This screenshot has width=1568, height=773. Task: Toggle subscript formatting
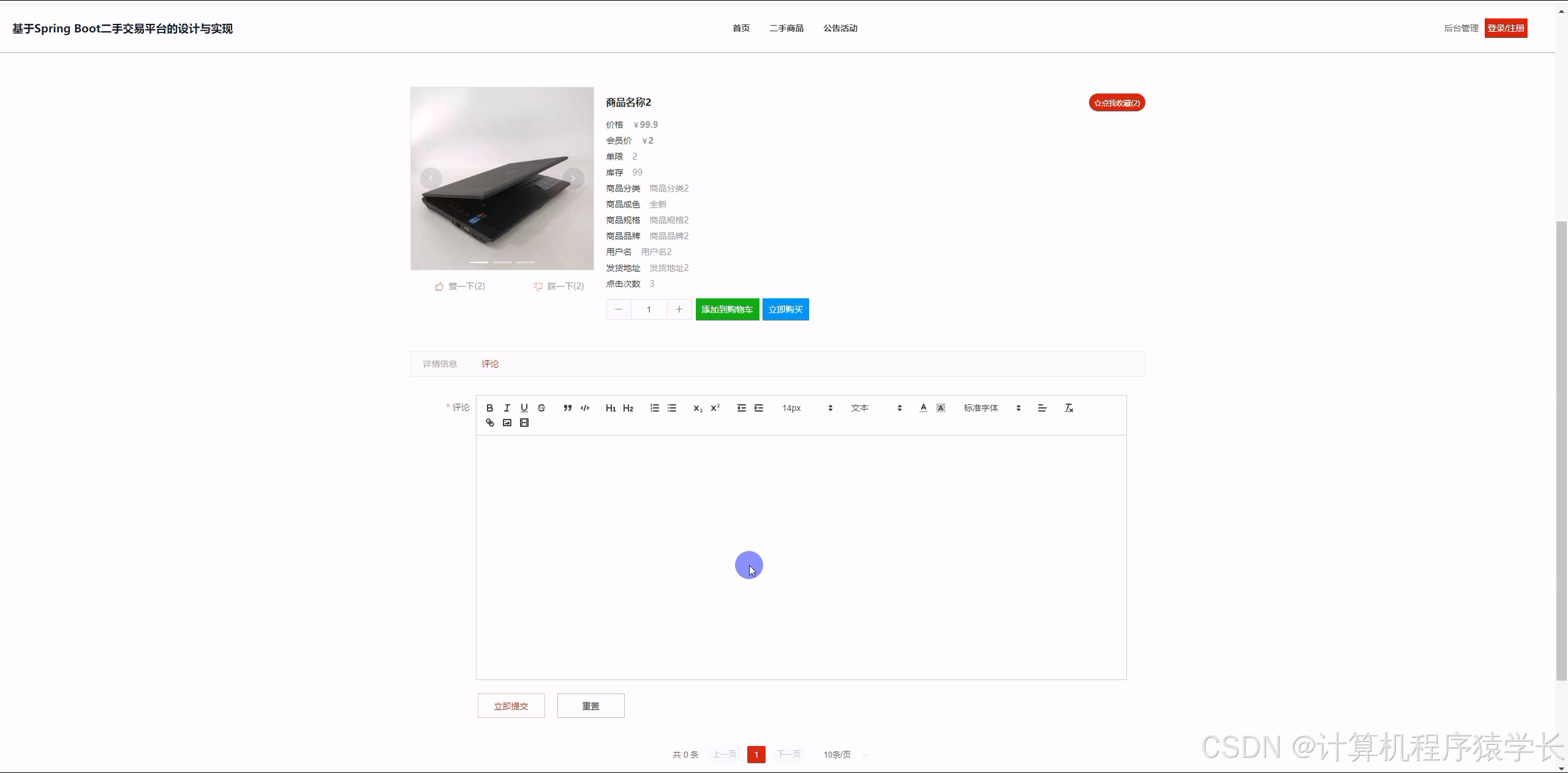tap(697, 407)
